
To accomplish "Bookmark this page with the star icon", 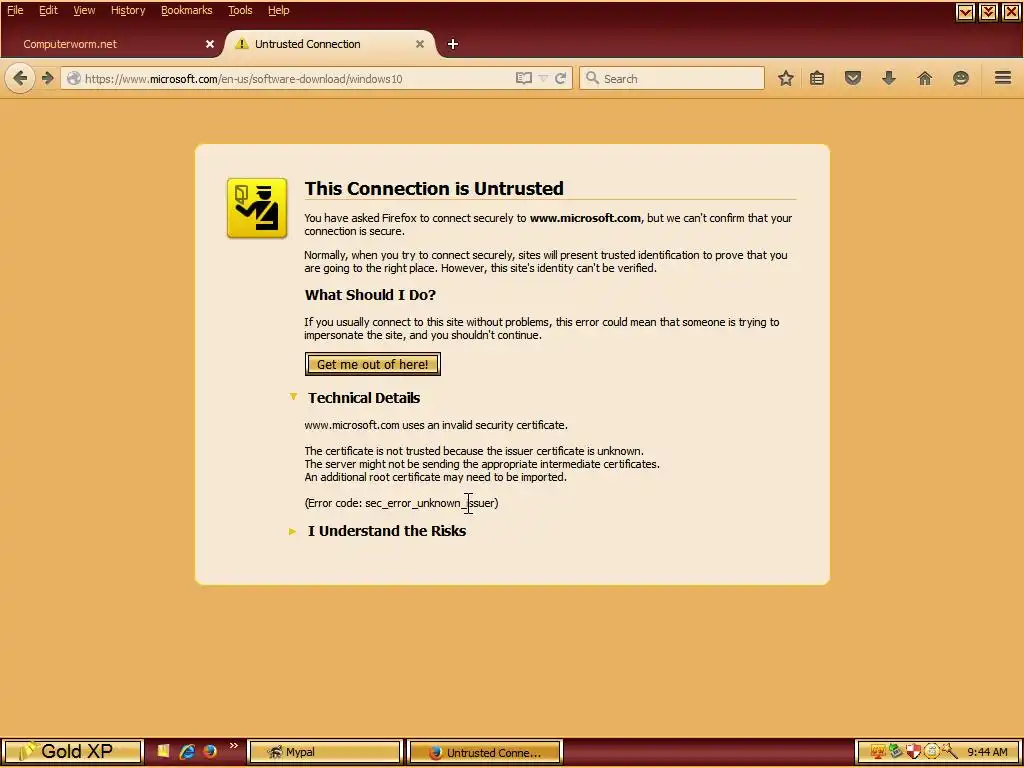I will (x=786, y=78).
